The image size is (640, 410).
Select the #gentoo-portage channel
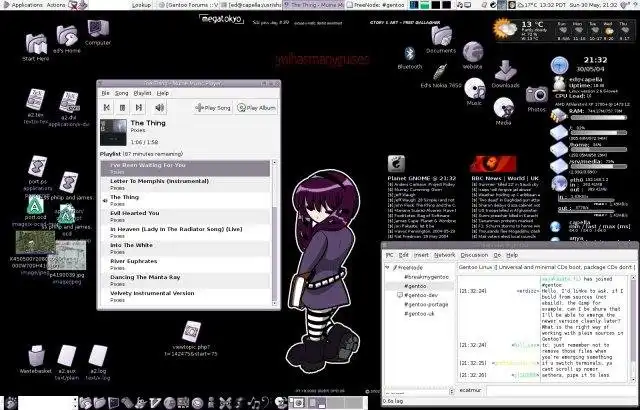(426, 304)
